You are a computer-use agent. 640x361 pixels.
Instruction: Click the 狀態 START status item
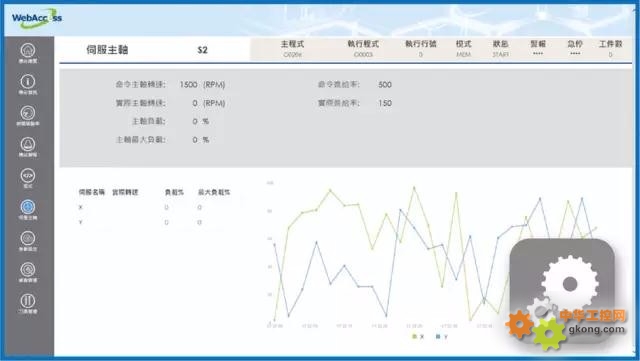(500, 49)
